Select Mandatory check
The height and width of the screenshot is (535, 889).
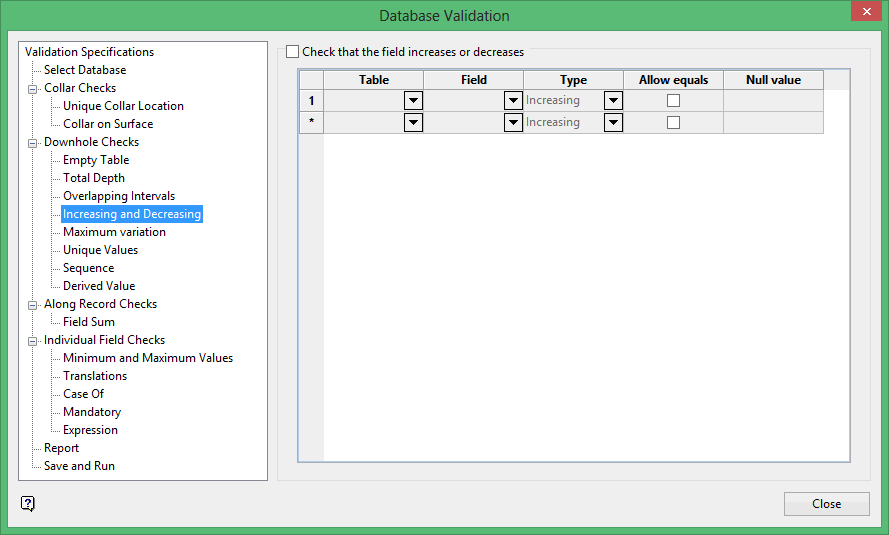point(92,412)
